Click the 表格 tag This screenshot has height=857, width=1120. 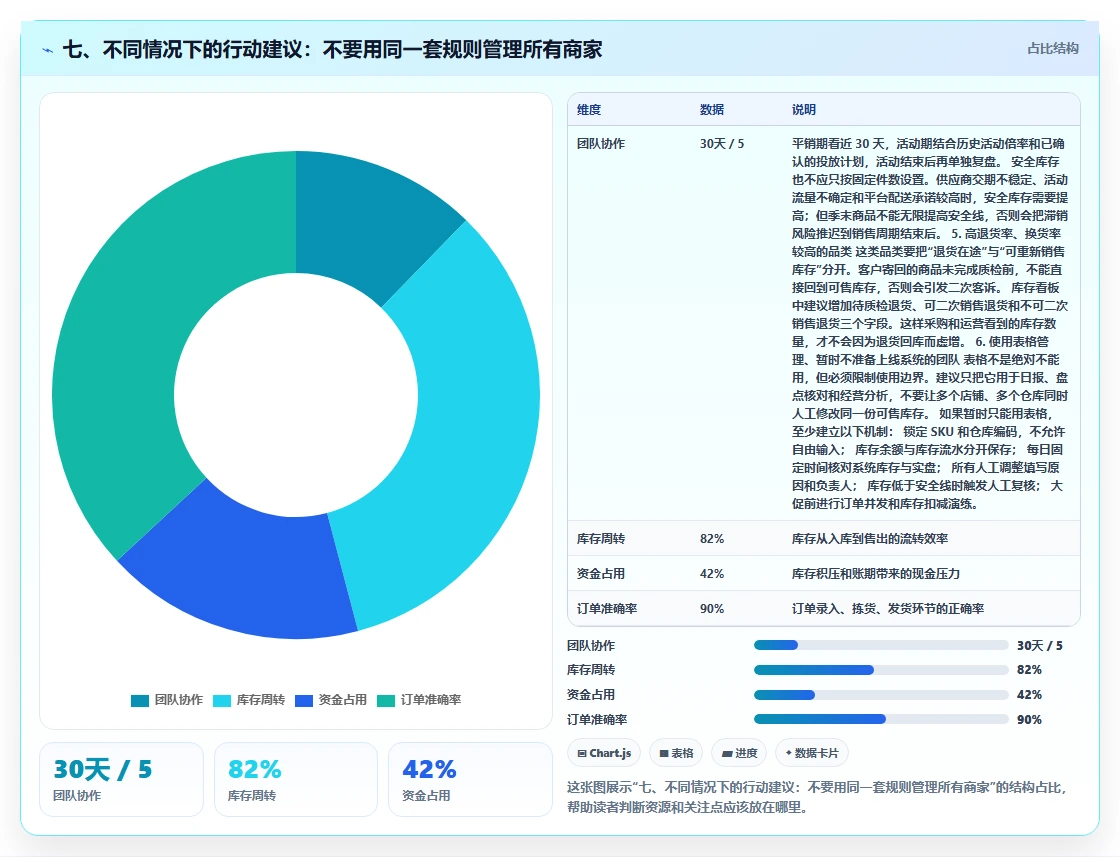[676, 753]
